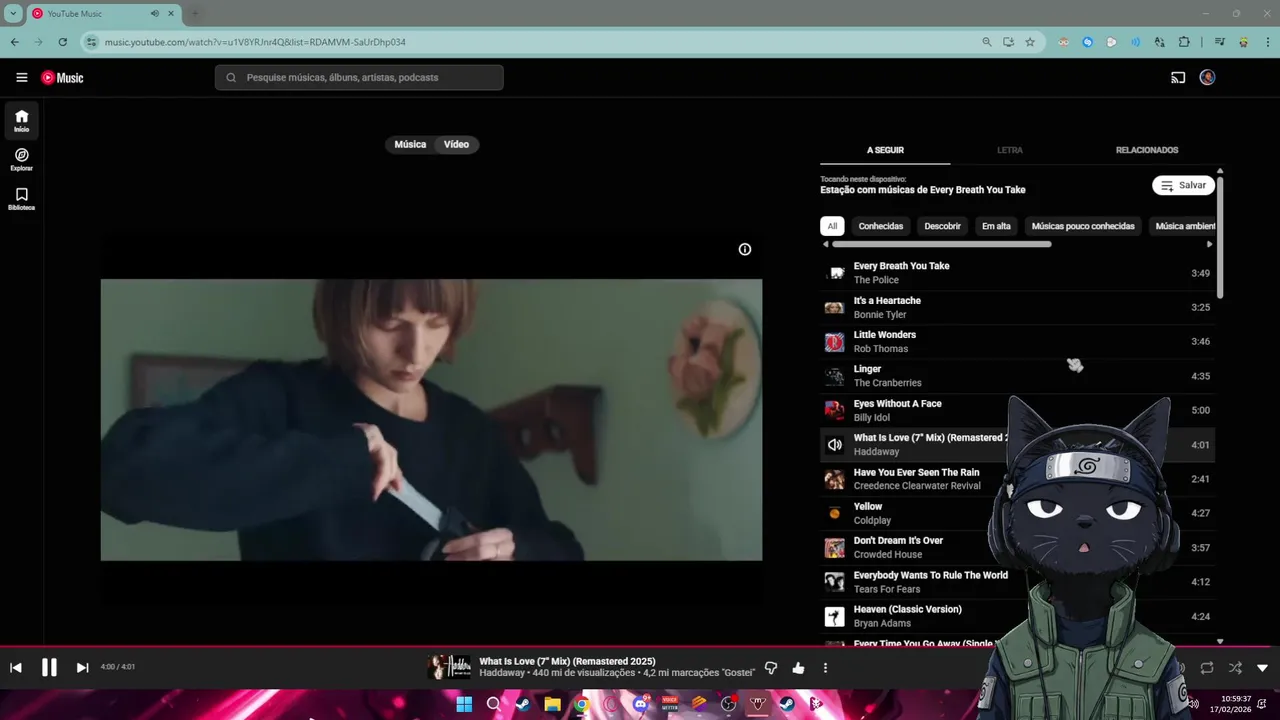Select the Em alta filter chip
The height and width of the screenshot is (720, 1280).
click(x=996, y=226)
